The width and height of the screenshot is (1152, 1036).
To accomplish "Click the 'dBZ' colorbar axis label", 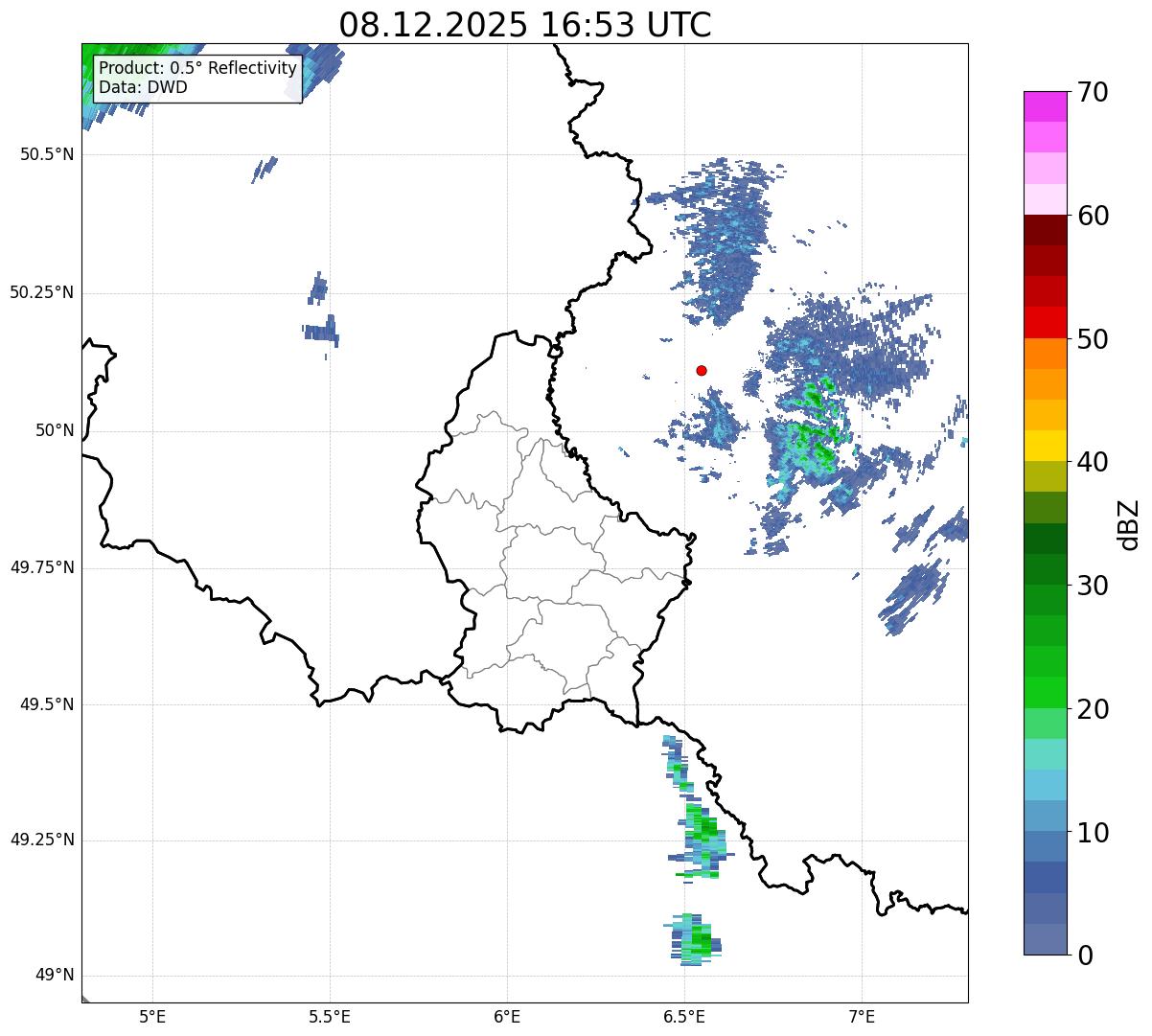I will click(x=1129, y=524).
